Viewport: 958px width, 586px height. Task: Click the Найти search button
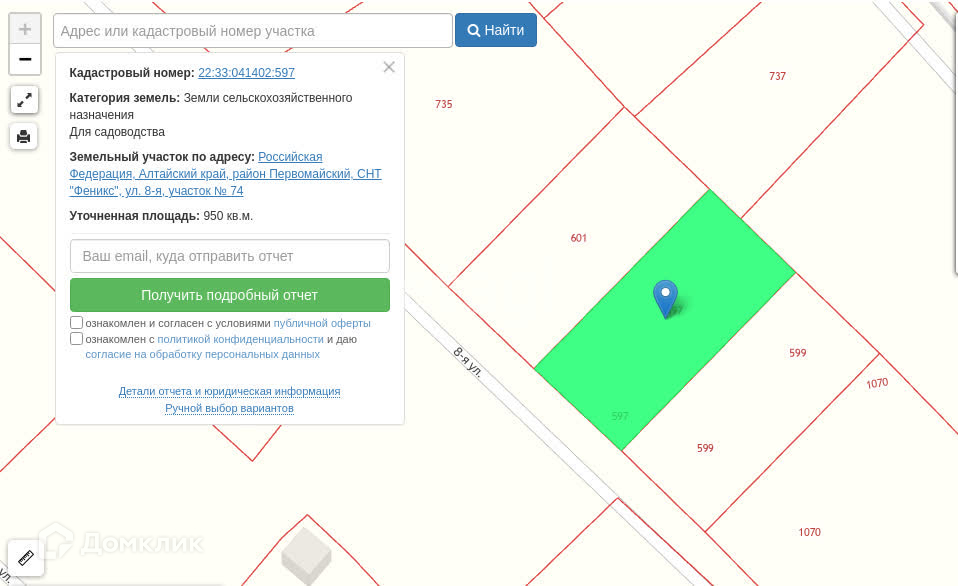pos(495,31)
